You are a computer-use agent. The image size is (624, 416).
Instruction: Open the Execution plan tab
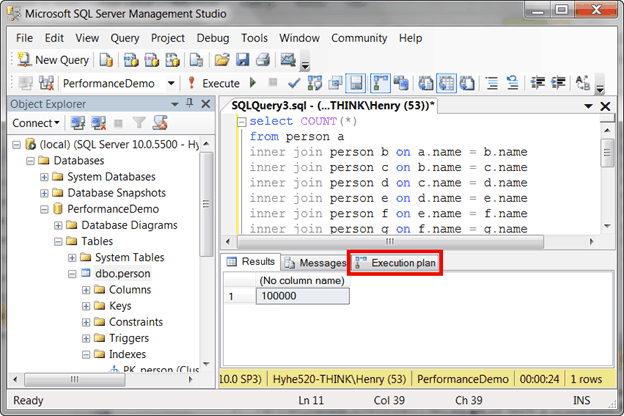395,263
